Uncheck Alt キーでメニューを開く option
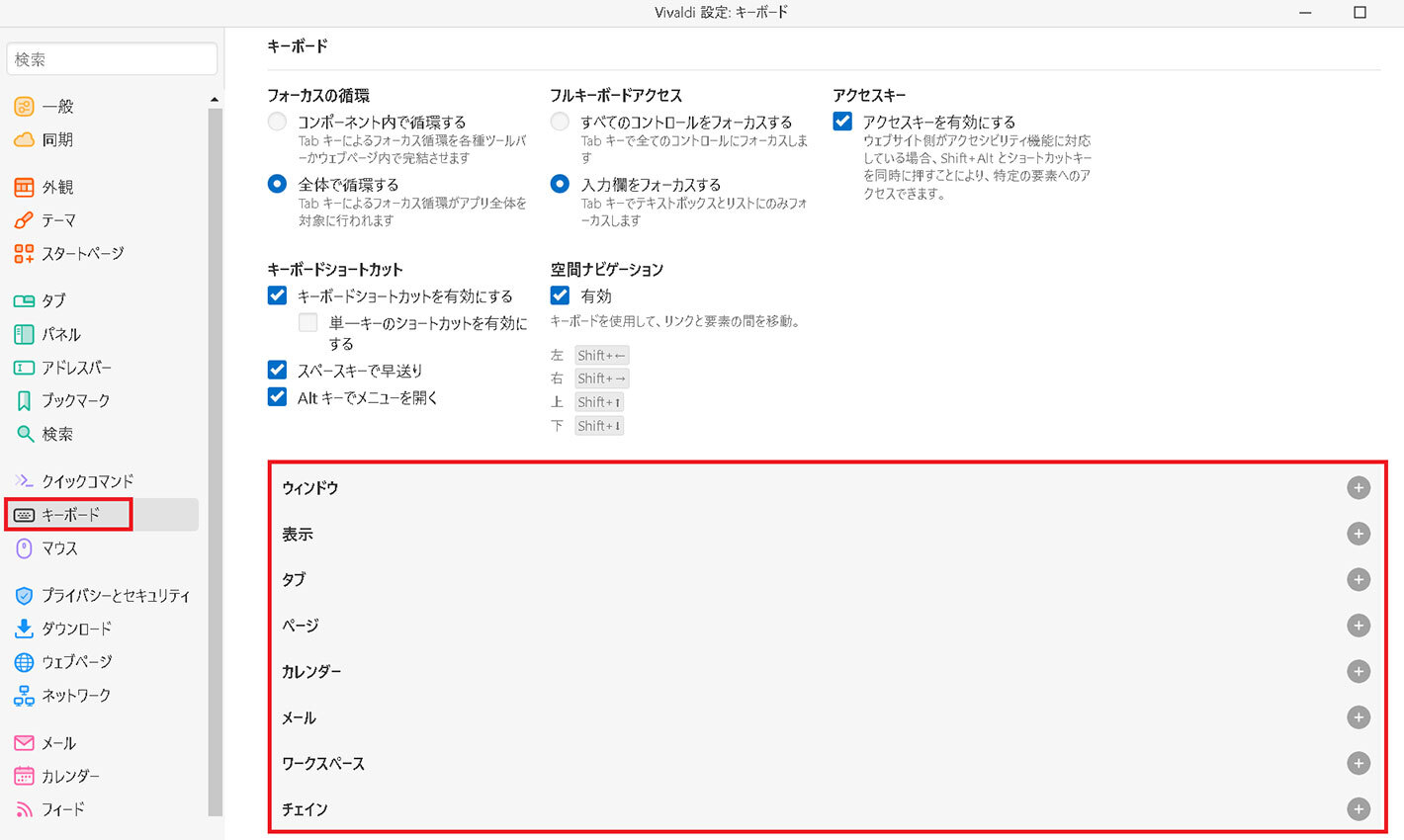1404x840 pixels. tap(278, 397)
